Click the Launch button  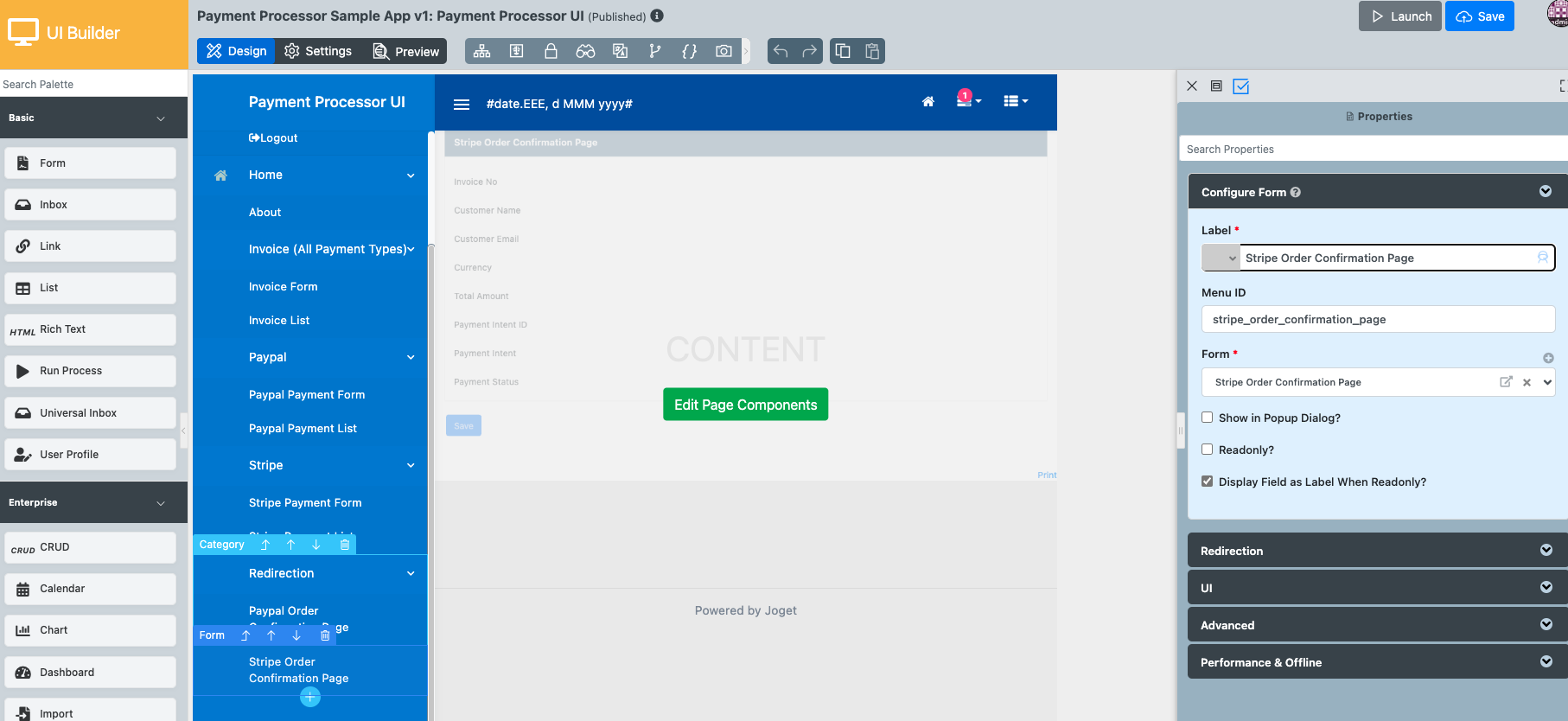(1400, 16)
